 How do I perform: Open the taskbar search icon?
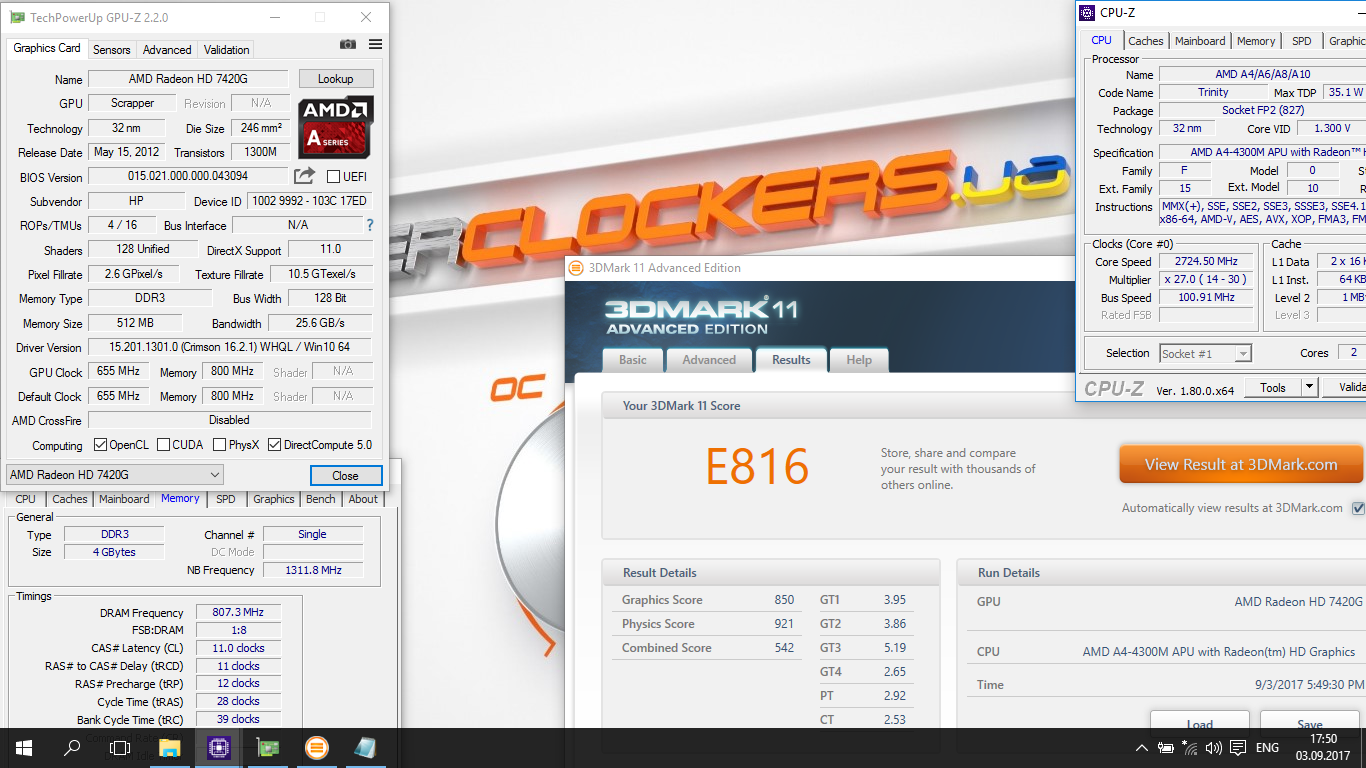click(x=72, y=747)
